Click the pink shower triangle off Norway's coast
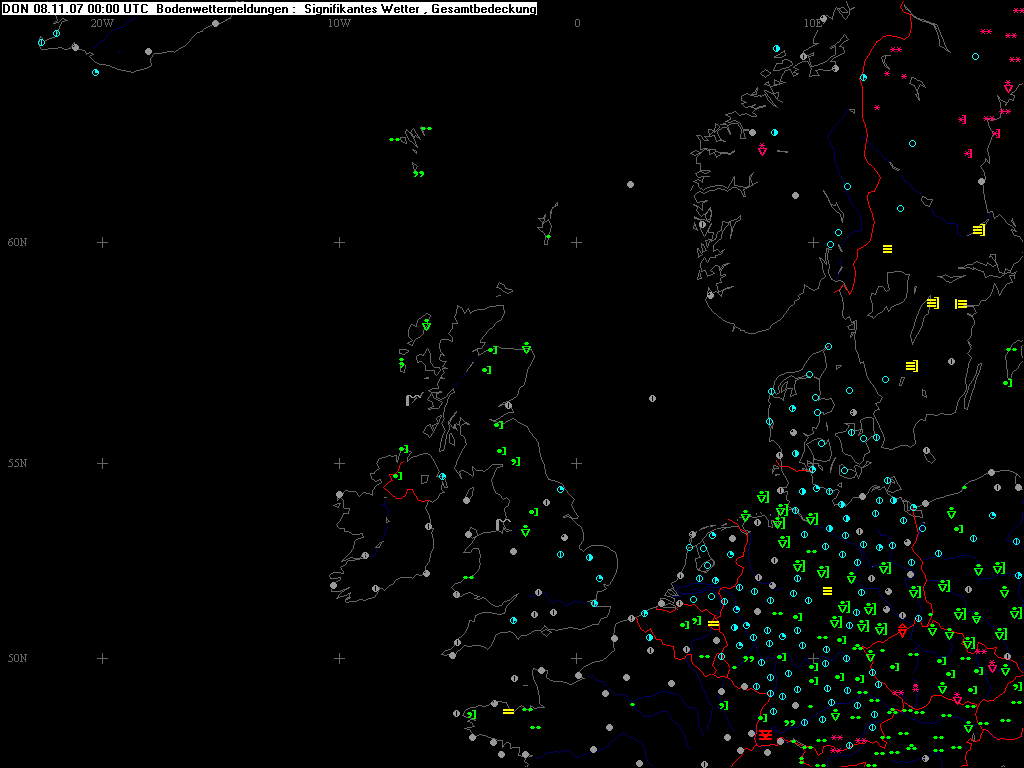The height and width of the screenshot is (768, 1024). [x=762, y=150]
